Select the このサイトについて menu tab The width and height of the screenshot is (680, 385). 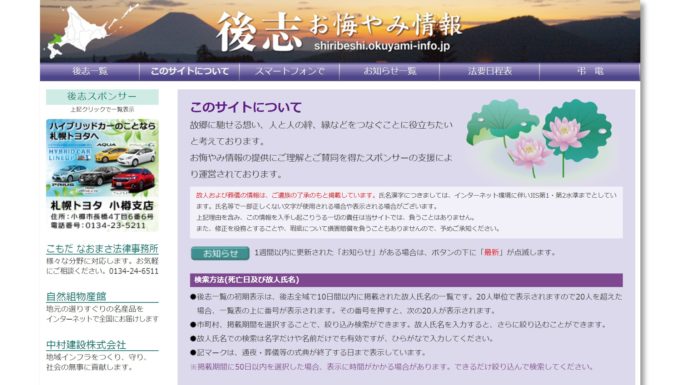[x=190, y=72]
